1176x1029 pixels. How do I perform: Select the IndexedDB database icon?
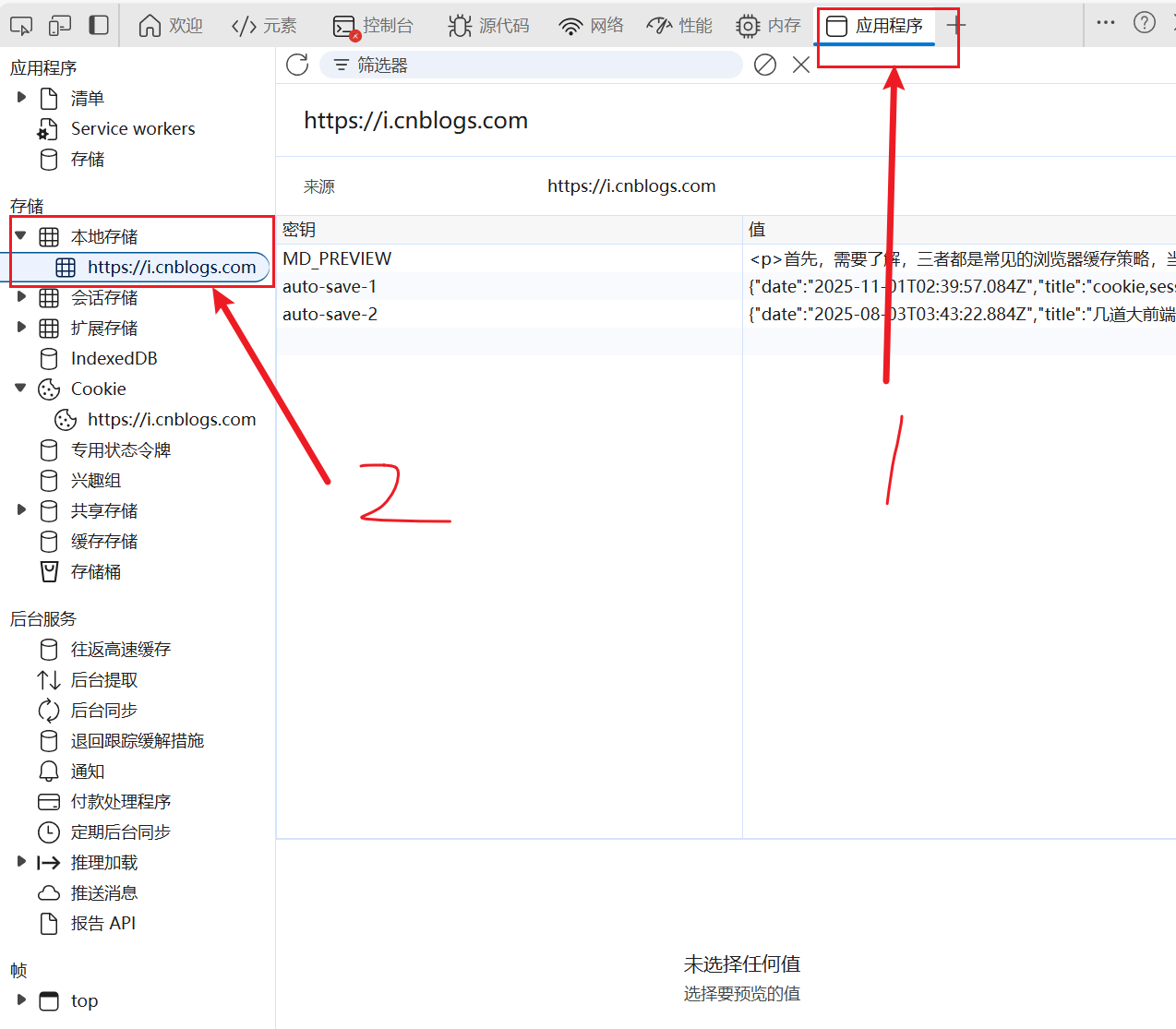tap(49, 358)
